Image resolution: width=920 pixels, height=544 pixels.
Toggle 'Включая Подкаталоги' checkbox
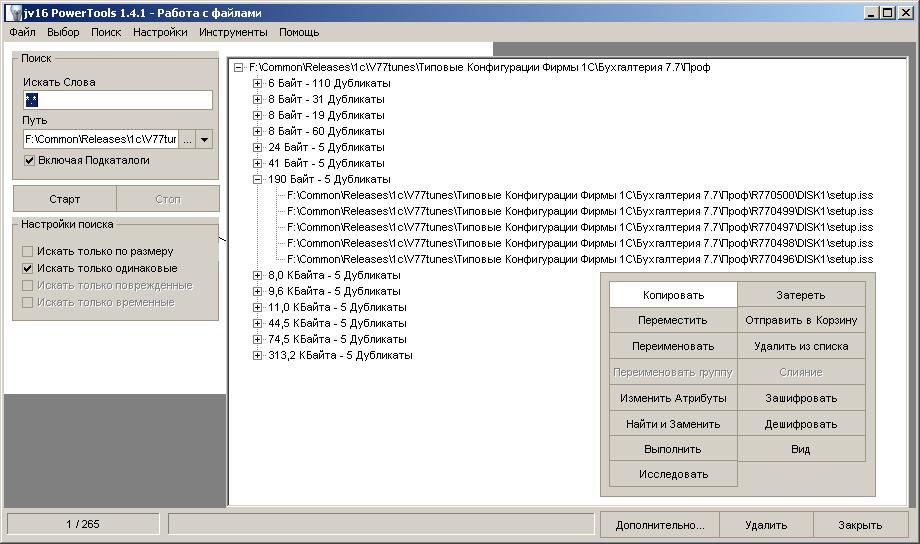coord(30,160)
